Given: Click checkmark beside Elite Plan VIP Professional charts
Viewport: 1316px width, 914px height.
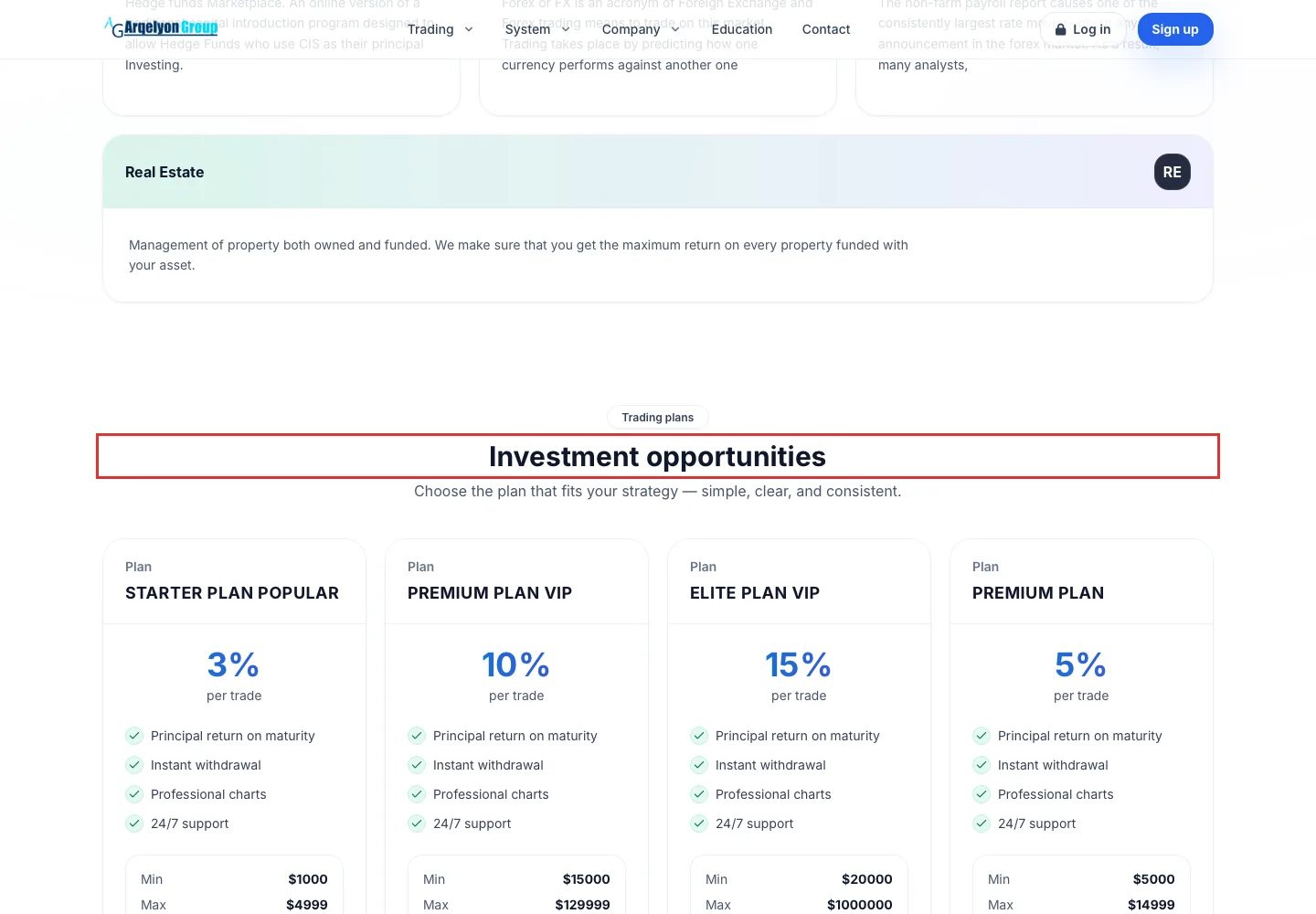Looking at the screenshot, I should pyautogui.click(x=699, y=794).
